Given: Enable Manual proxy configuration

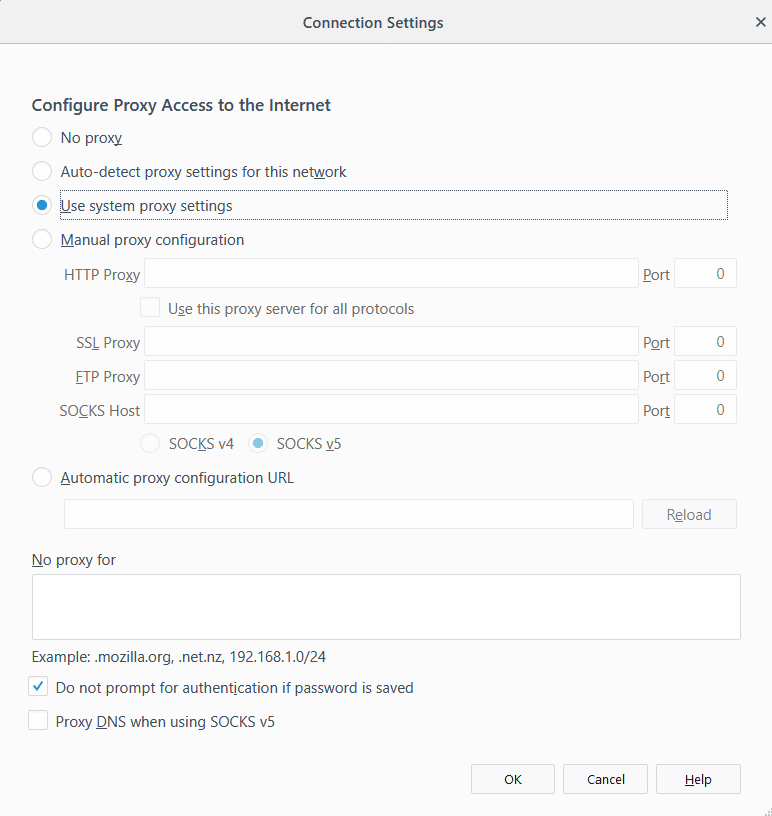Looking at the screenshot, I should pyautogui.click(x=41, y=239).
